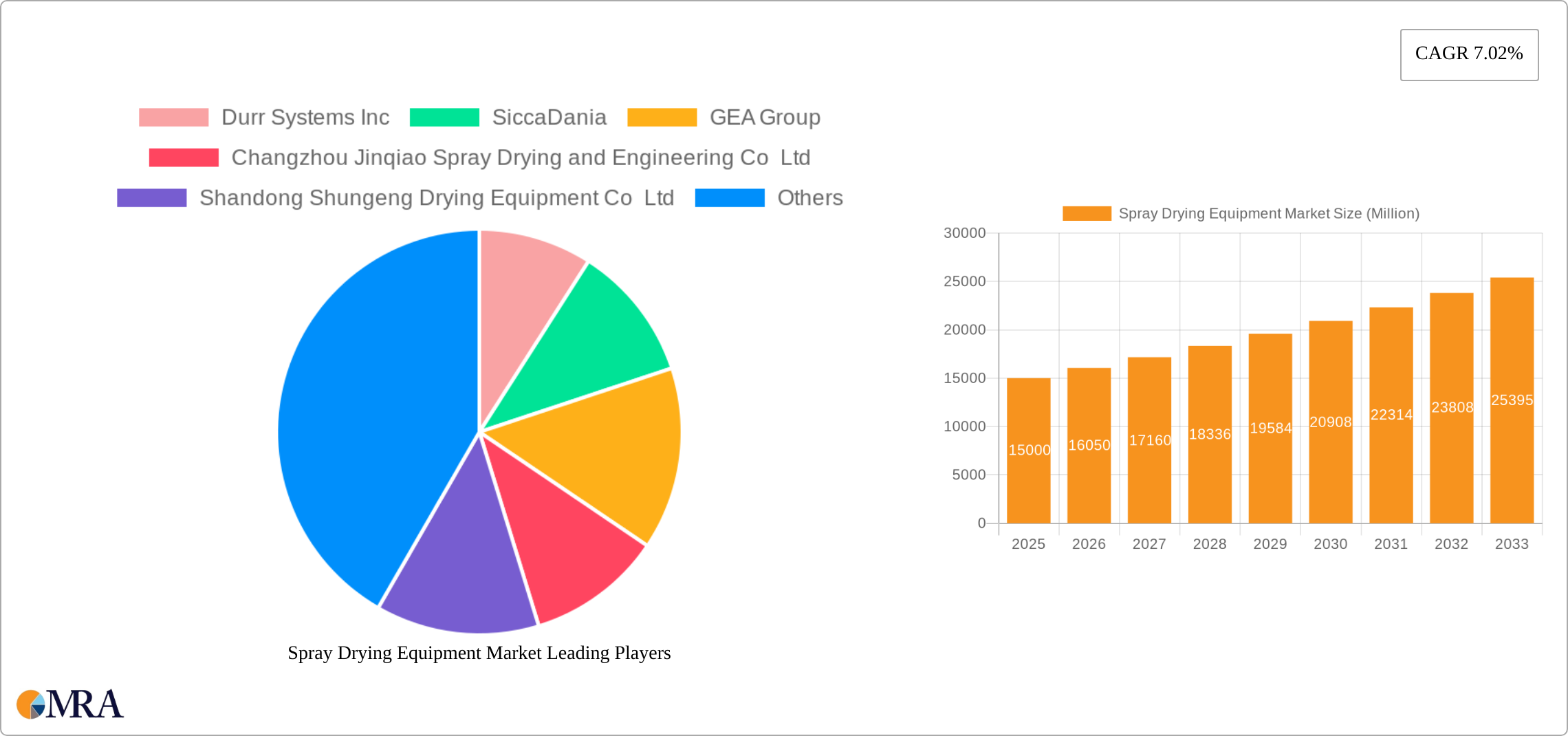Select the SiccaDania legend label
The image size is (1568, 736).
point(549,118)
